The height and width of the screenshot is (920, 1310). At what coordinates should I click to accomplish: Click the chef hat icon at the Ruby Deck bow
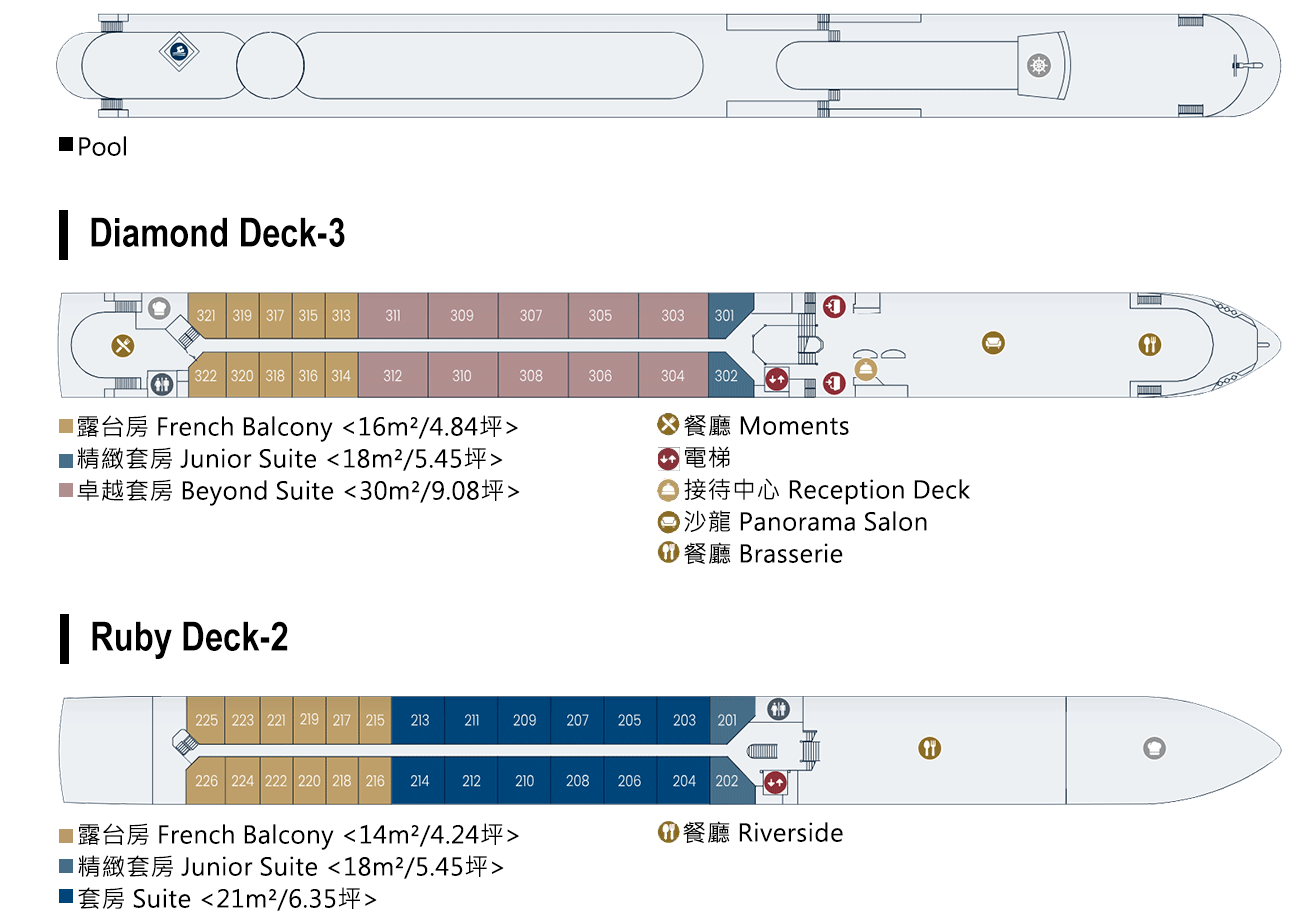[x=1154, y=747]
